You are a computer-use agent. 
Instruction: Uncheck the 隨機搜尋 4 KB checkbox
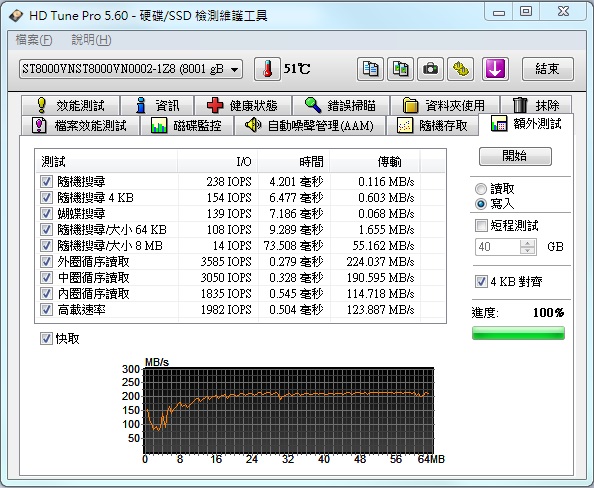[46, 197]
